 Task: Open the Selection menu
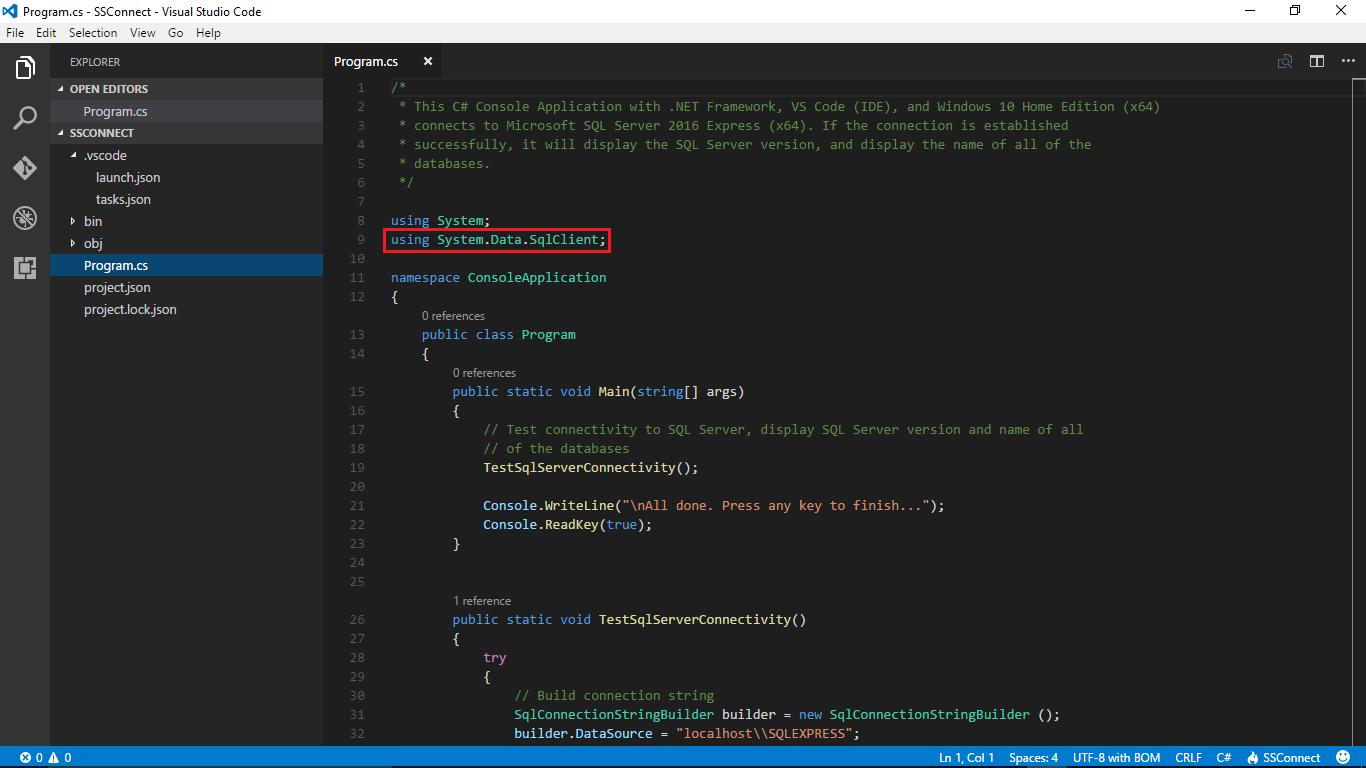point(93,33)
